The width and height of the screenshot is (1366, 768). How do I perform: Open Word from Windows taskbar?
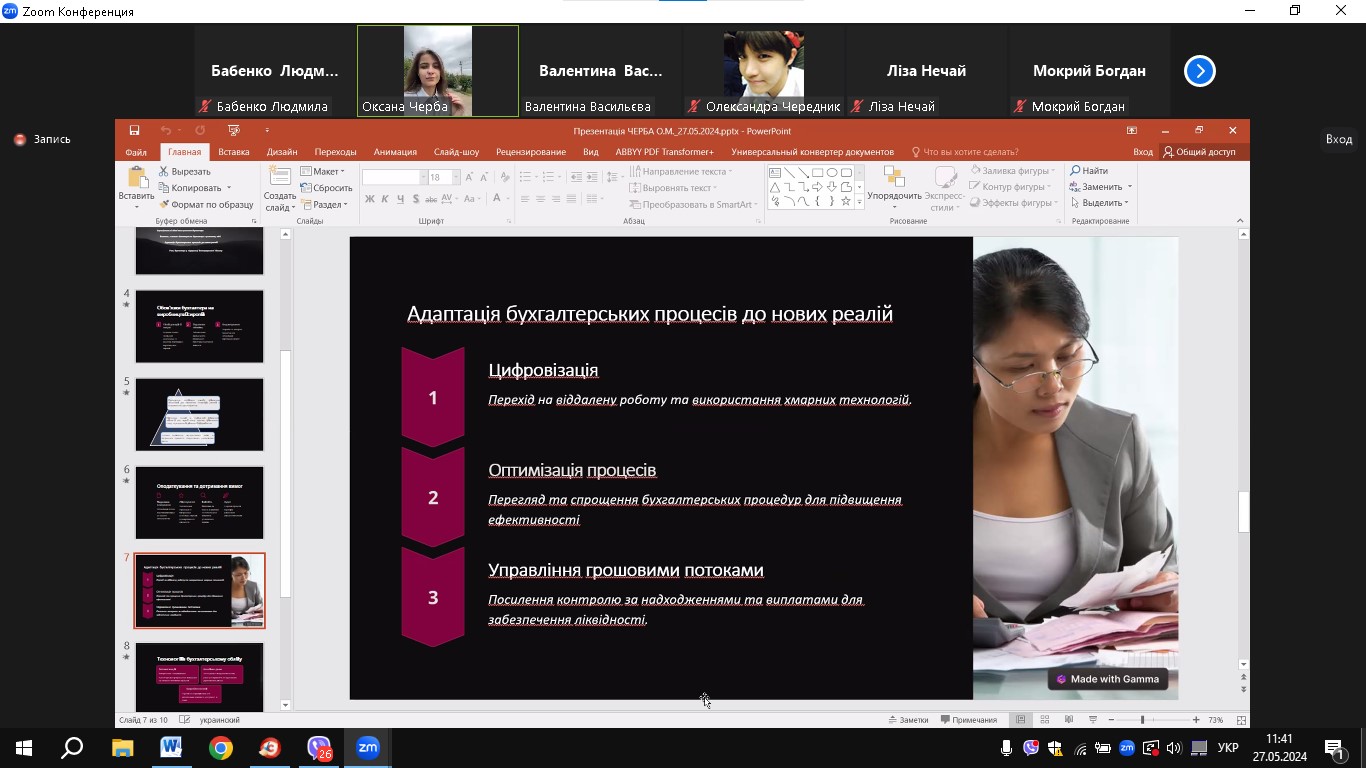pyautogui.click(x=171, y=748)
